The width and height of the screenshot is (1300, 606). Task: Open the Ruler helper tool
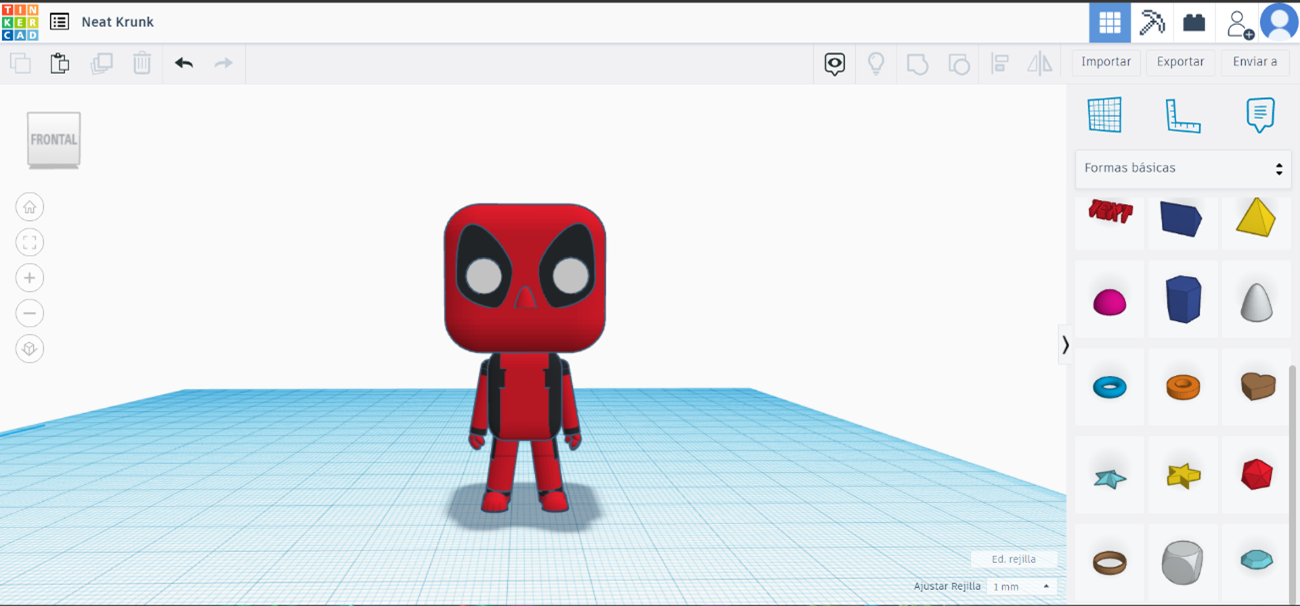tap(1184, 114)
